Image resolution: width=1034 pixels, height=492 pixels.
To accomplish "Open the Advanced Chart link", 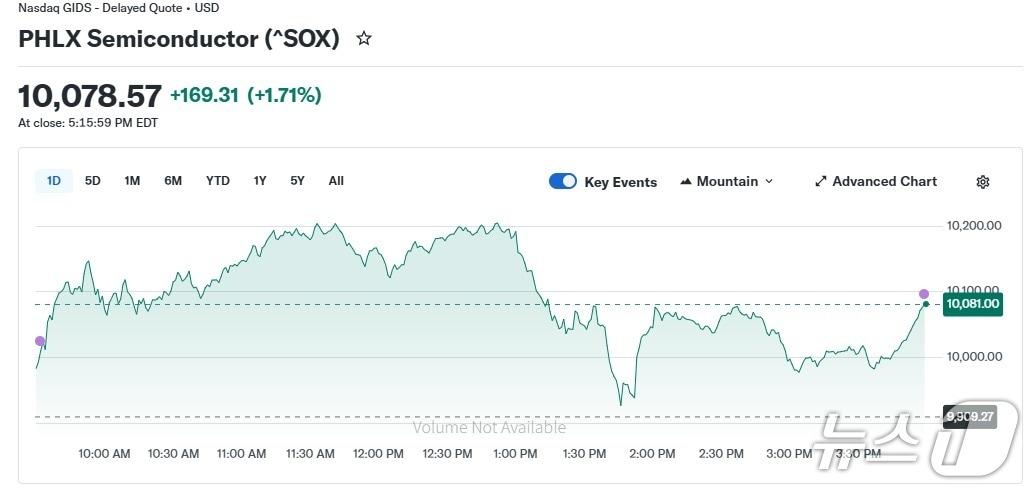I will 884,182.
